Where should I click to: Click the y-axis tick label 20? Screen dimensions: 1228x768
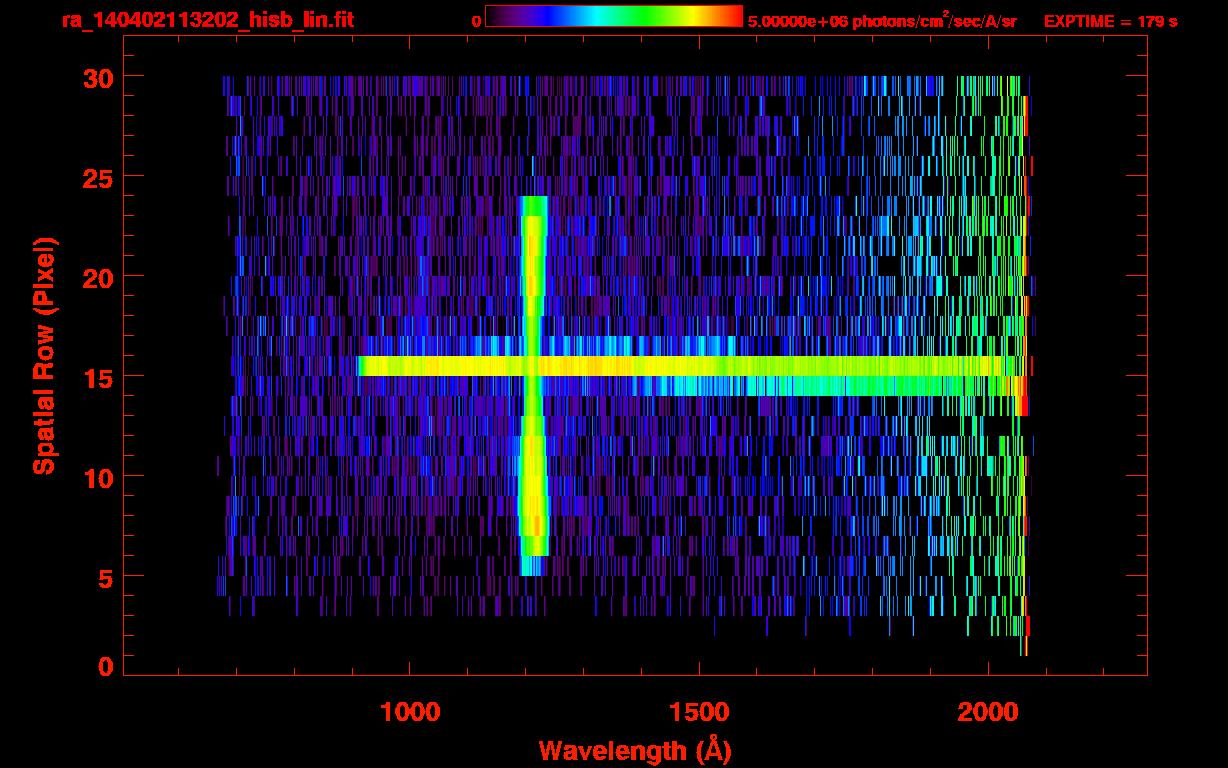(96, 277)
